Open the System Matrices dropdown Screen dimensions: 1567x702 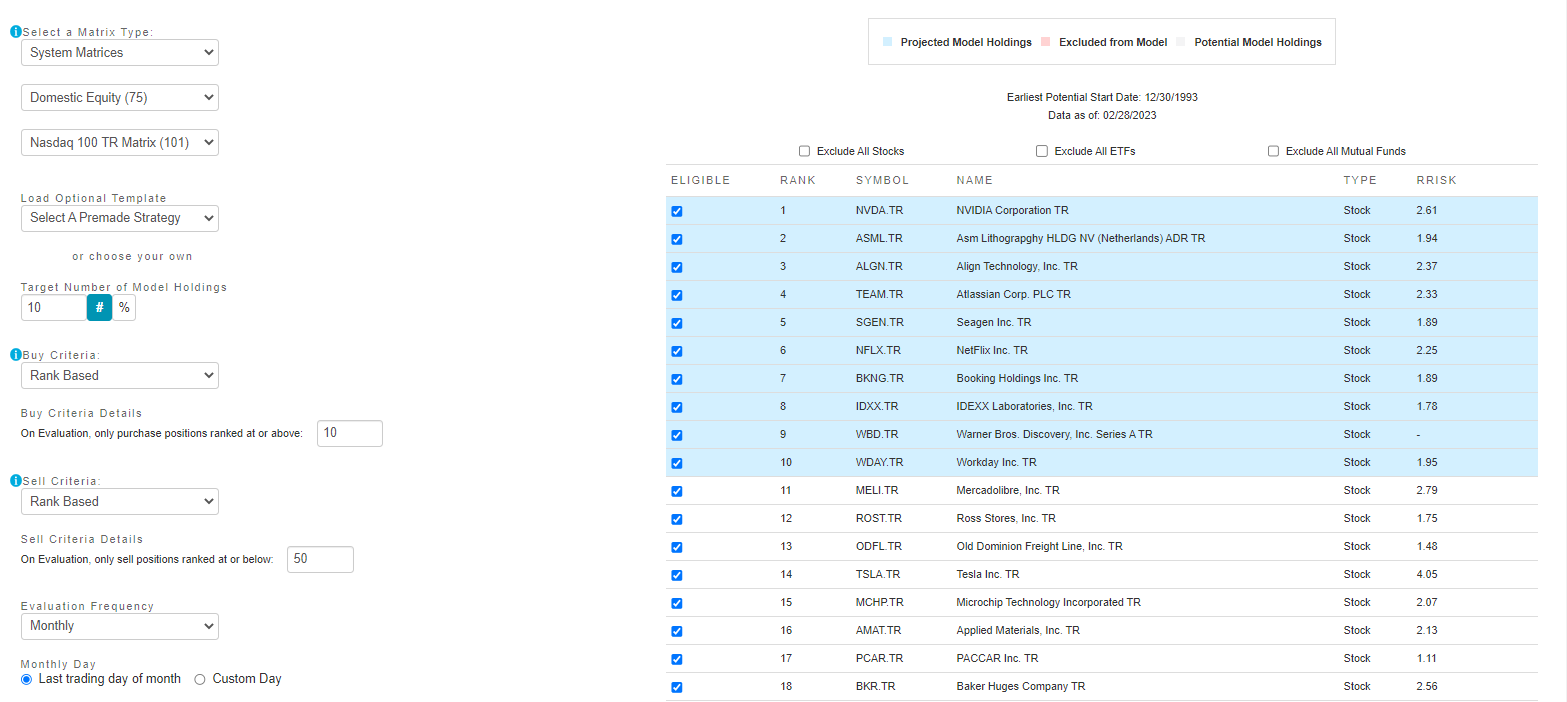(x=120, y=52)
